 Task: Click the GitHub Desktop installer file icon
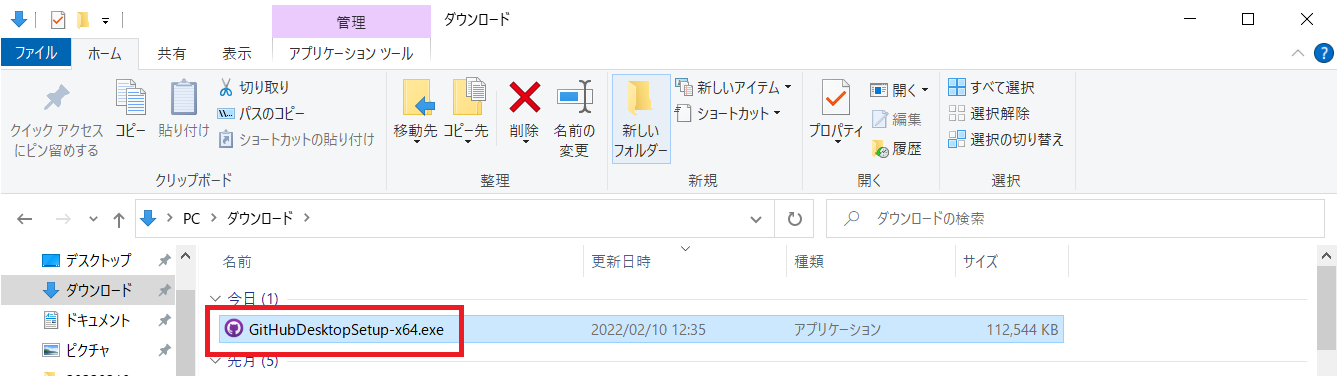pyautogui.click(x=234, y=329)
